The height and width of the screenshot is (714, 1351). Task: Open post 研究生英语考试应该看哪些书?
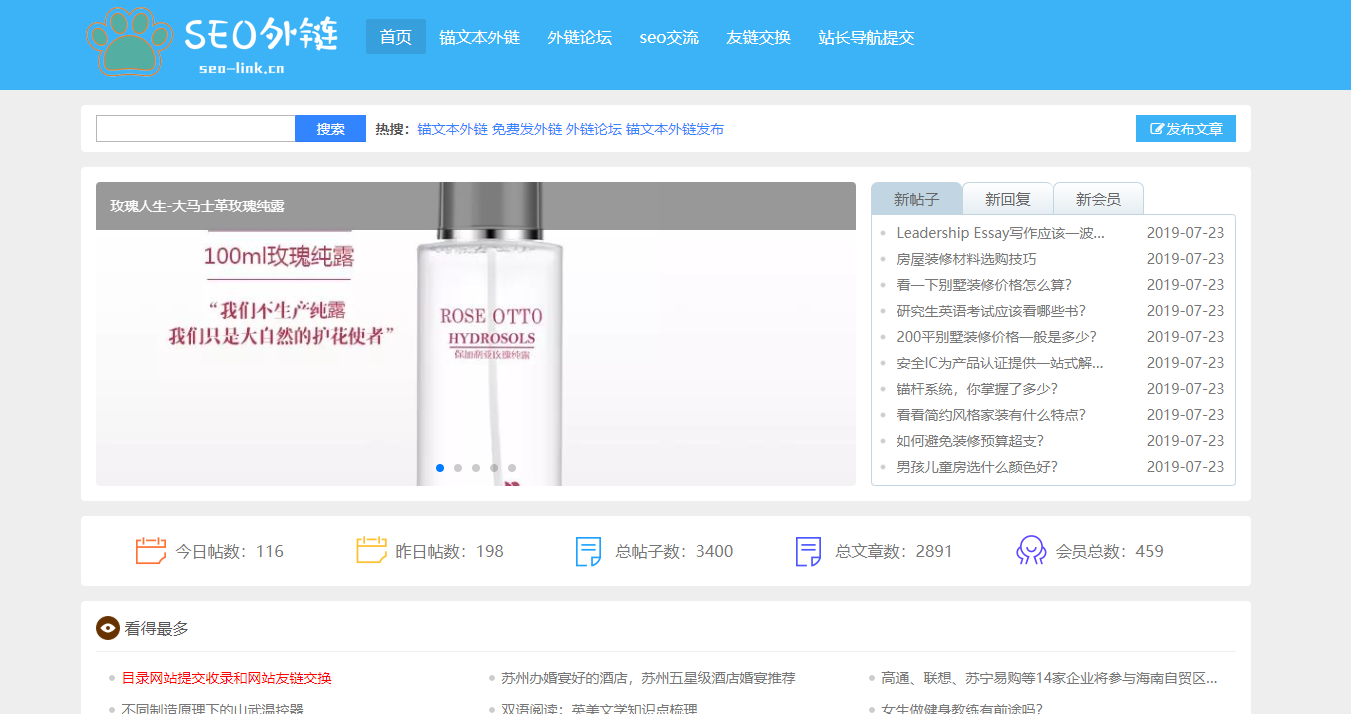pos(991,311)
